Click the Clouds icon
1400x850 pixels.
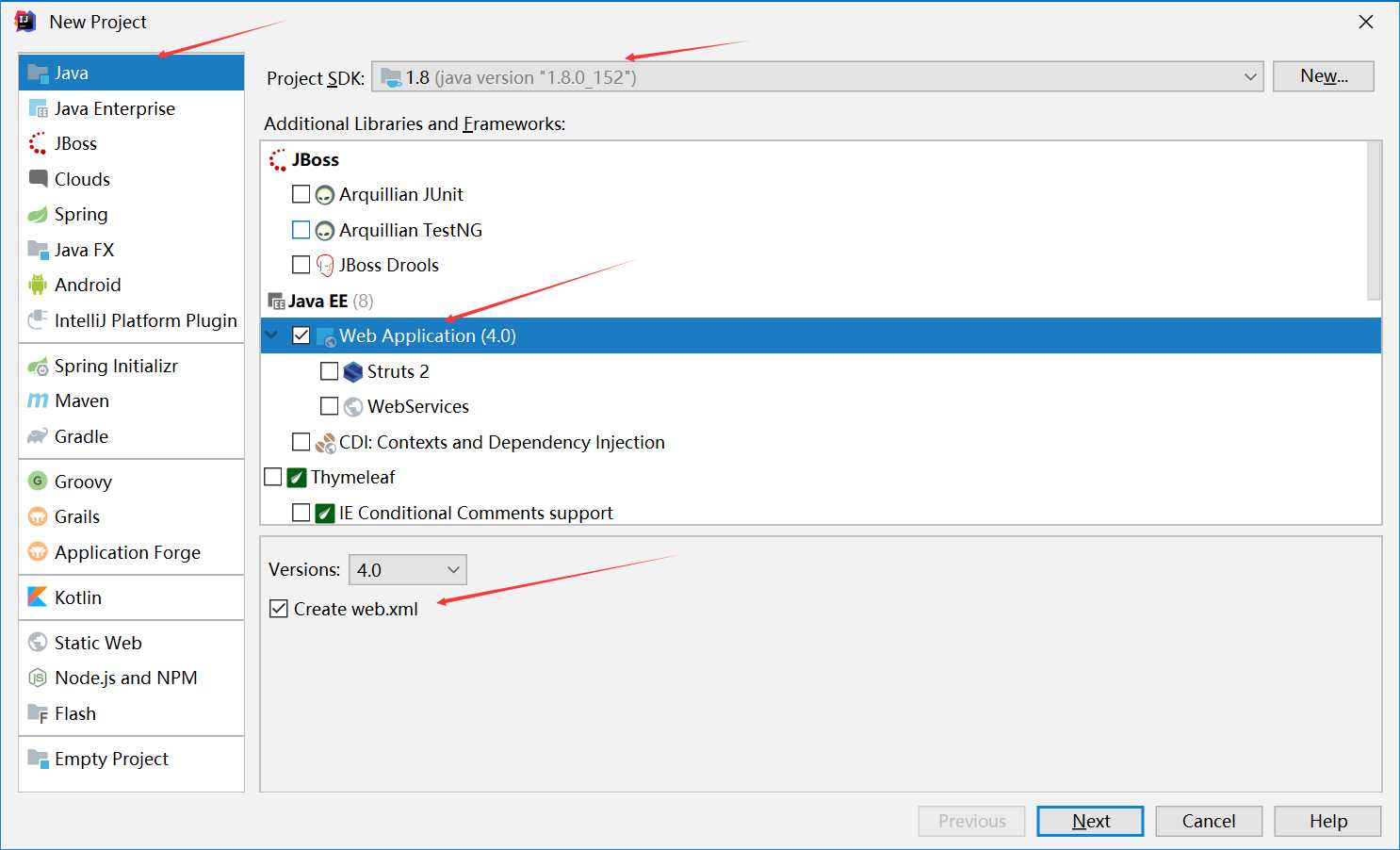pyautogui.click(x=38, y=178)
